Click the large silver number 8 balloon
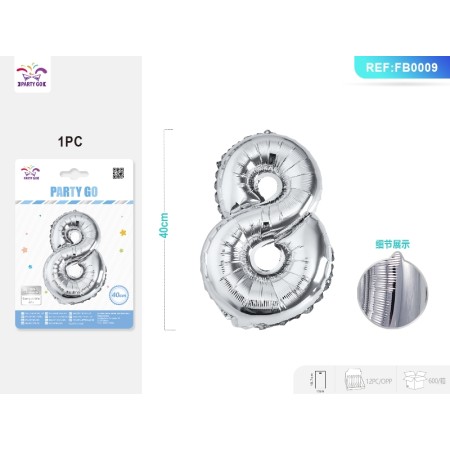Viewport: 450px width, 450px height. [x=267, y=229]
